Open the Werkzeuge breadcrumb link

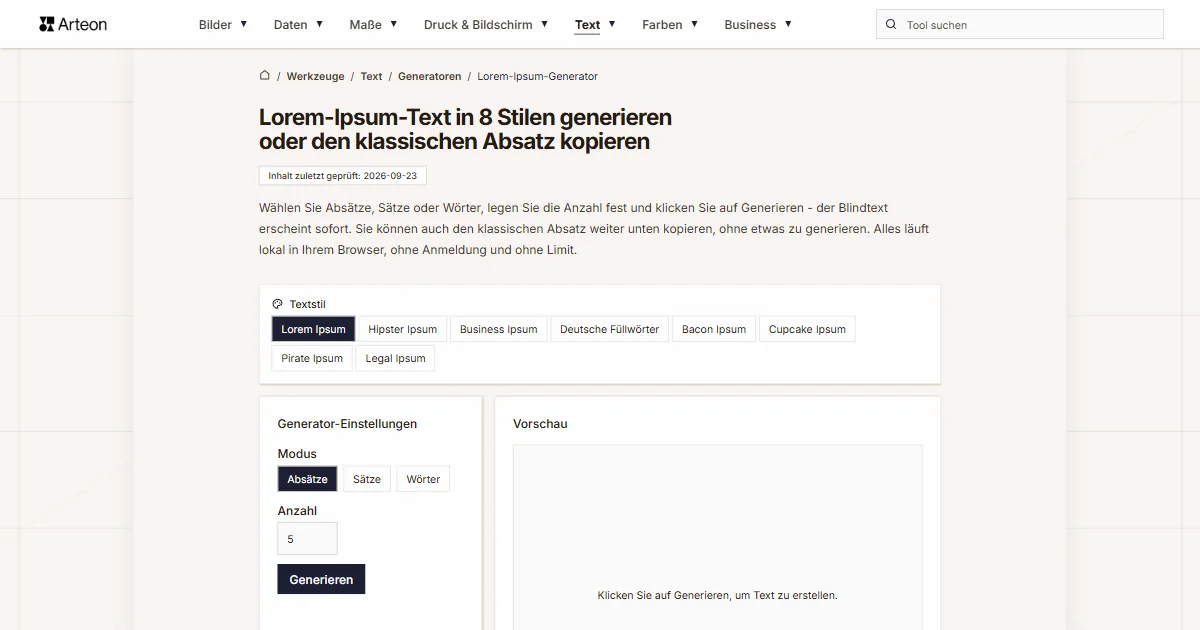(315, 76)
